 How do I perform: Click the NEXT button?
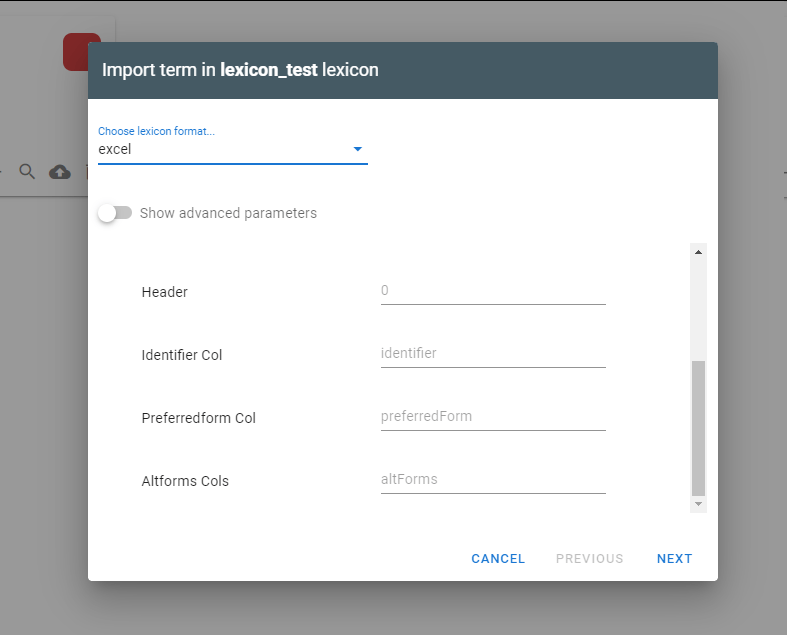tap(674, 559)
